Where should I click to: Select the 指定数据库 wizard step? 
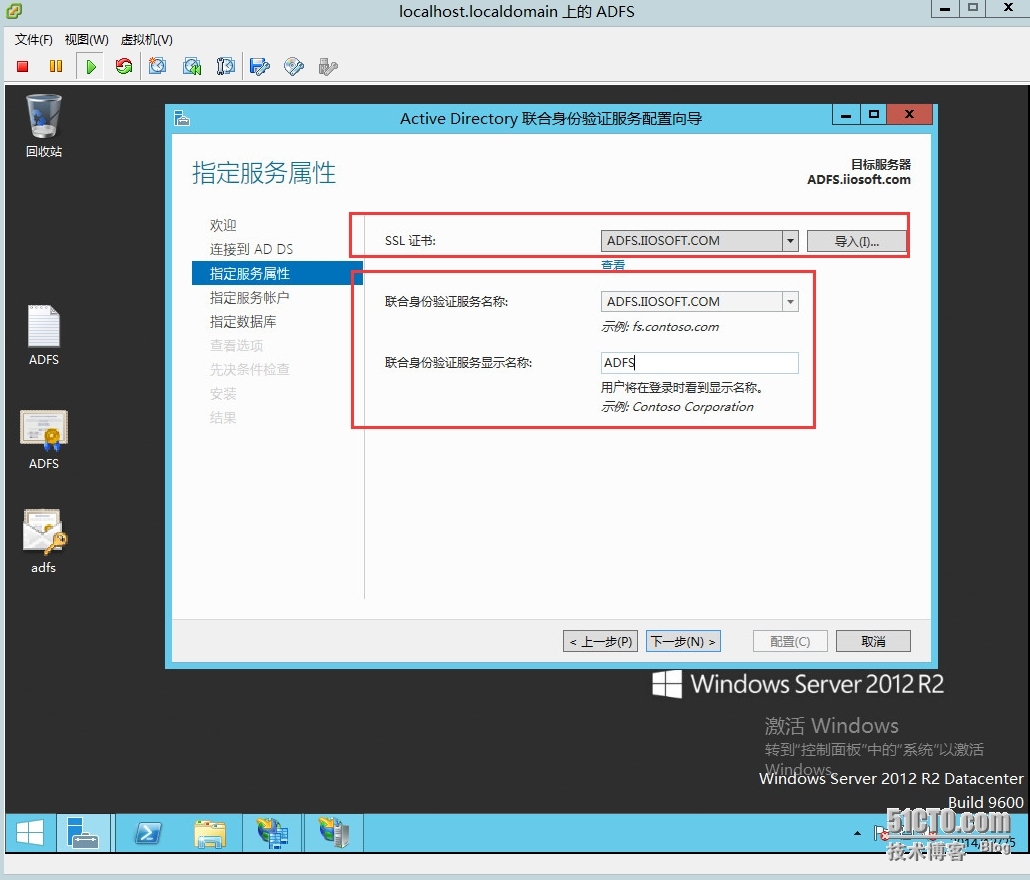[x=243, y=321]
